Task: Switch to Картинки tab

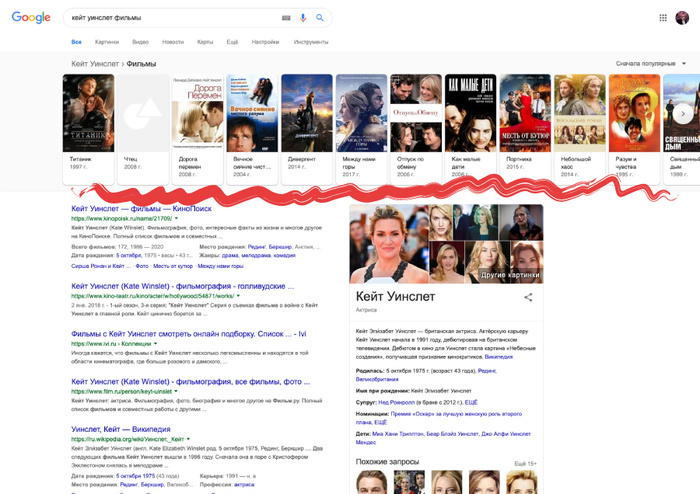Action: pyautogui.click(x=107, y=42)
